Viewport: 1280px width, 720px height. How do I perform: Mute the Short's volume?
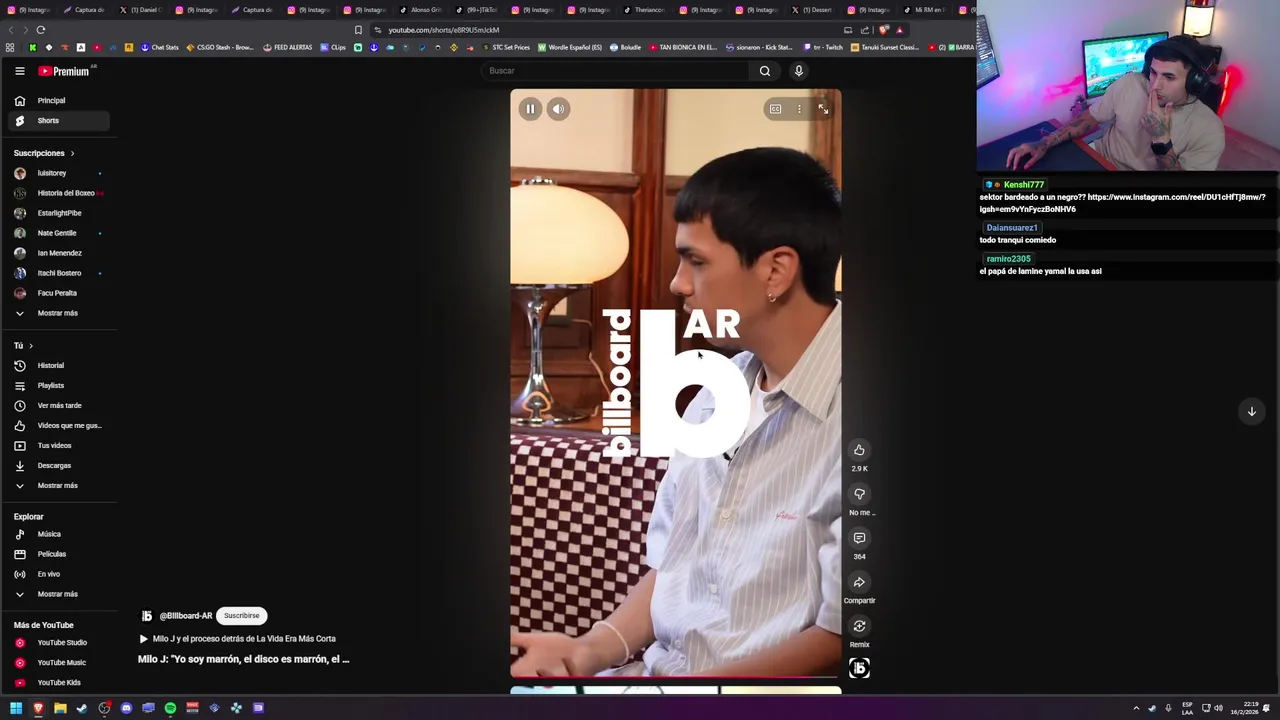(x=559, y=109)
